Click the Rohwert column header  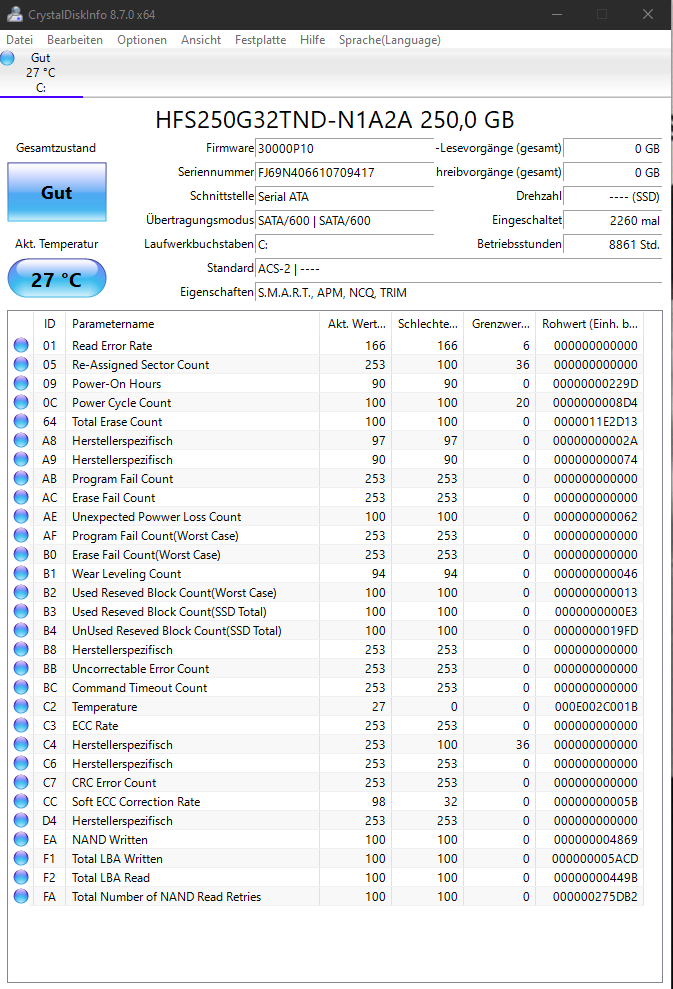(x=589, y=324)
